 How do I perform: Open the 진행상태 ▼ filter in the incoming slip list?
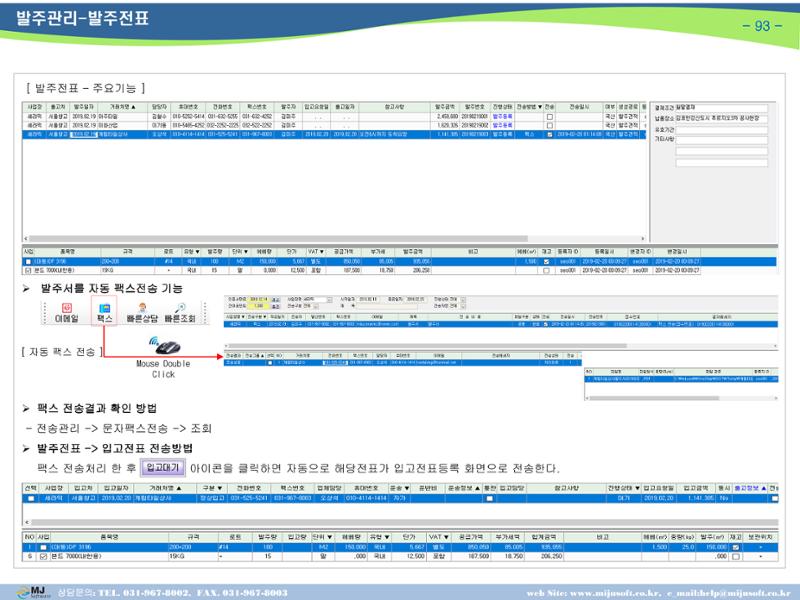(x=623, y=488)
